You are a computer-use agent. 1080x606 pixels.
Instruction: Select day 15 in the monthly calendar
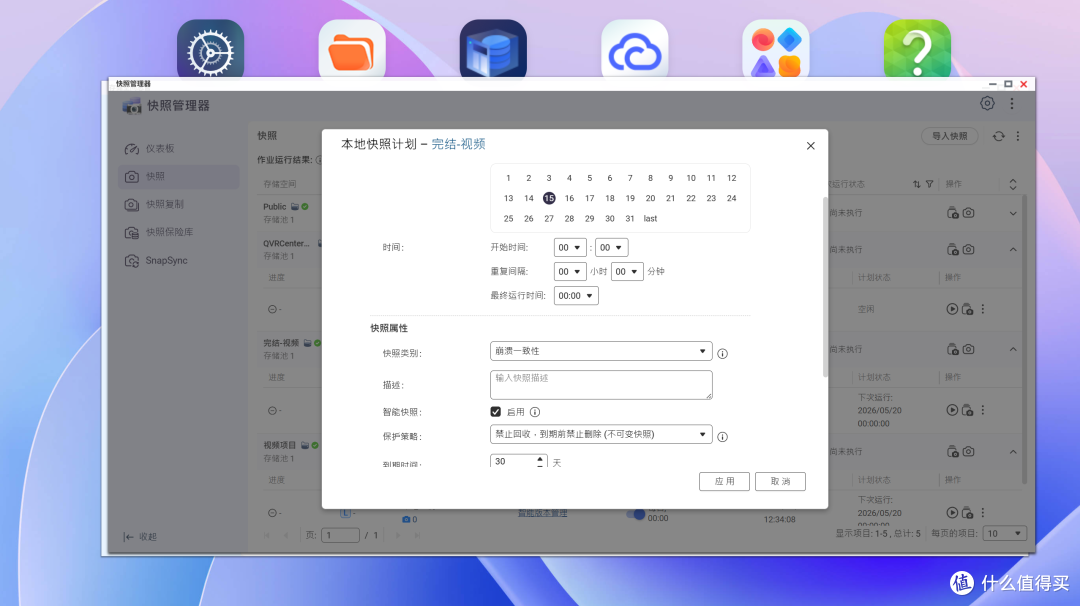pyautogui.click(x=549, y=198)
